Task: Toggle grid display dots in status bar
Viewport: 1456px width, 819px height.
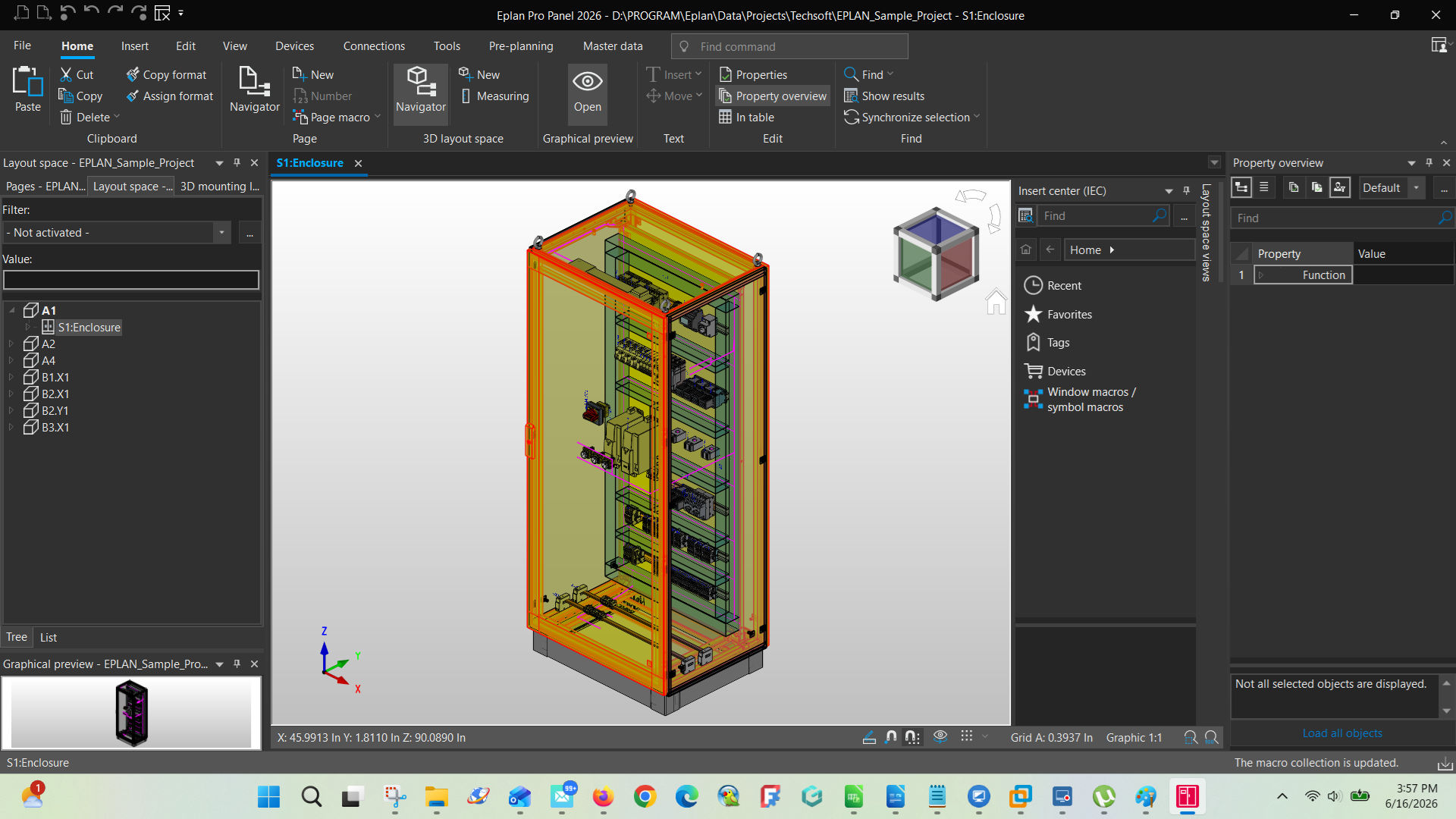Action: [x=966, y=736]
